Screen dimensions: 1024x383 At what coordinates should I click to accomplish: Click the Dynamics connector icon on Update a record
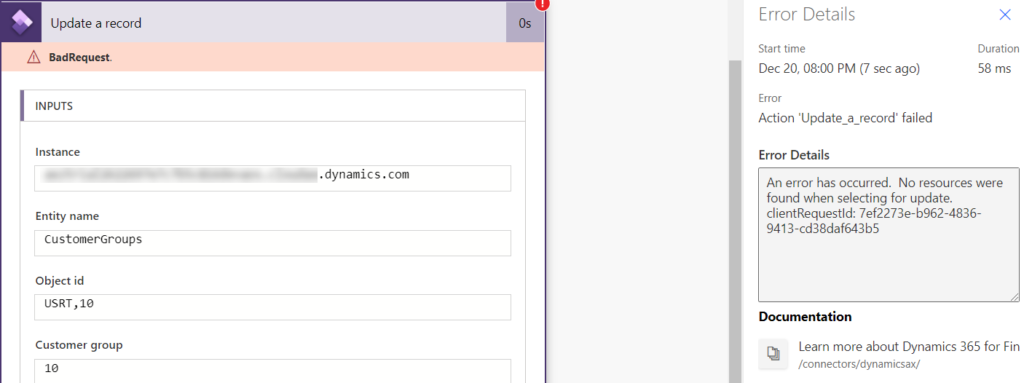coord(22,22)
